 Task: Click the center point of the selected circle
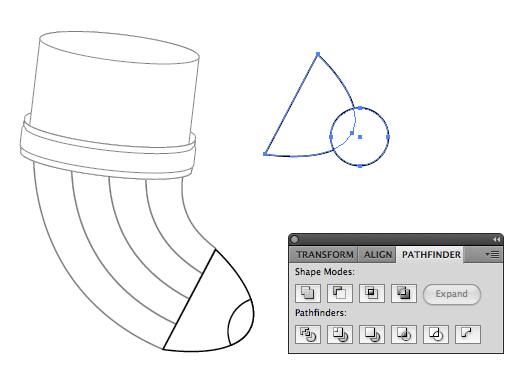point(360,137)
